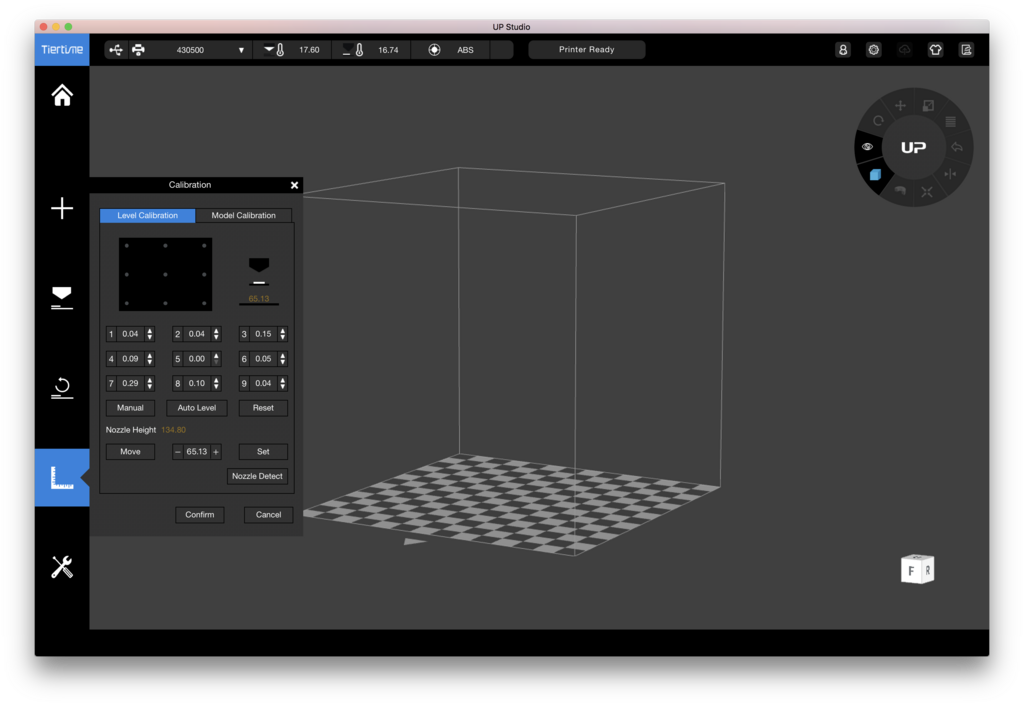Adjust point 8 value stepper (0.10)
Screen dimensions: 1024x706
tap(216, 383)
